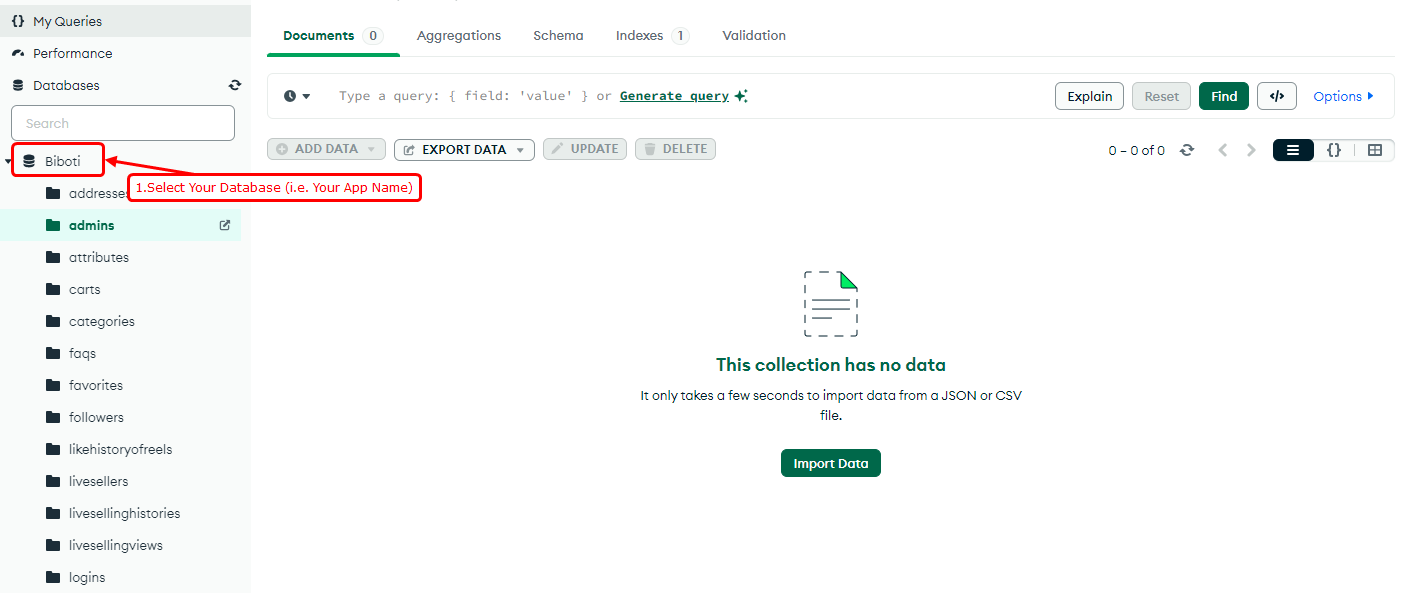Open the Generate query link
The width and height of the screenshot is (1407, 593).
click(673, 95)
